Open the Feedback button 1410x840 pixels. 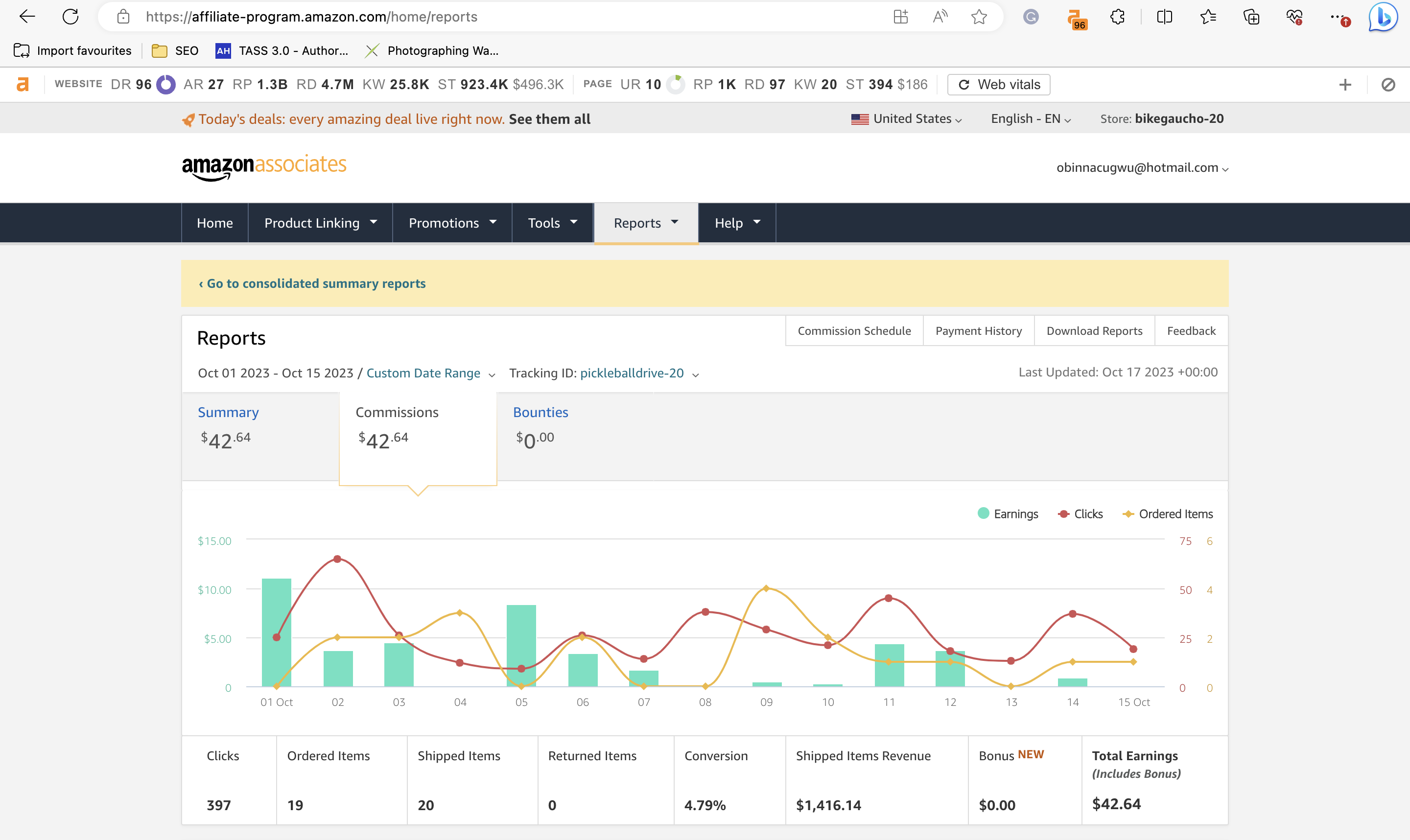(x=1191, y=330)
